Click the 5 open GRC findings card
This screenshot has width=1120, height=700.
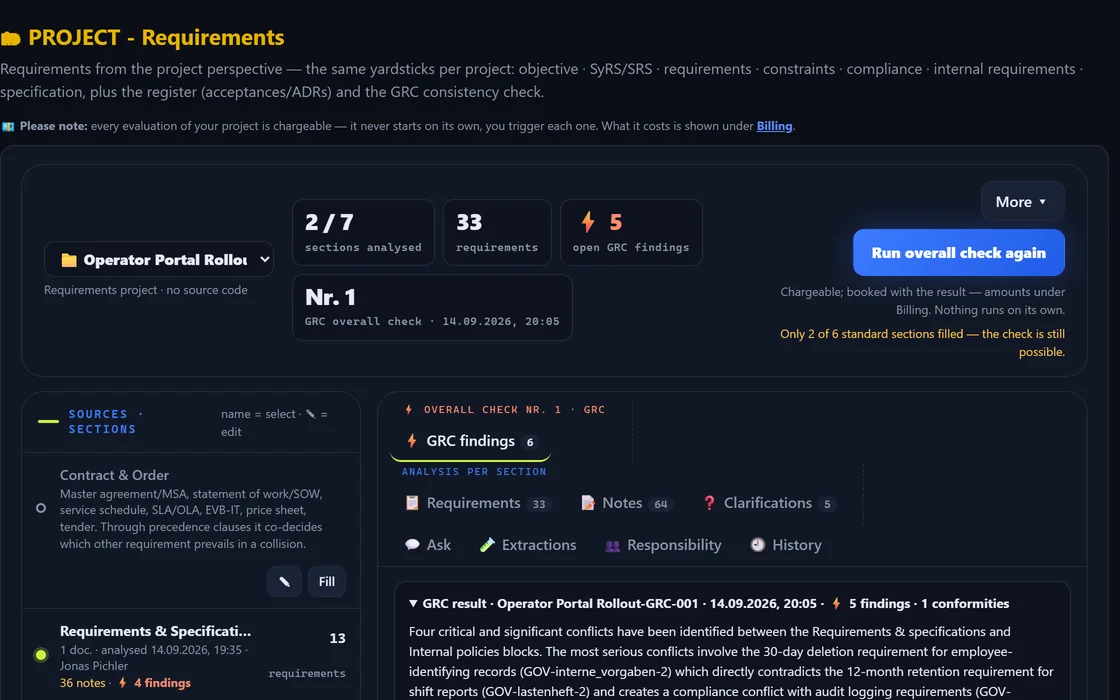(631, 232)
